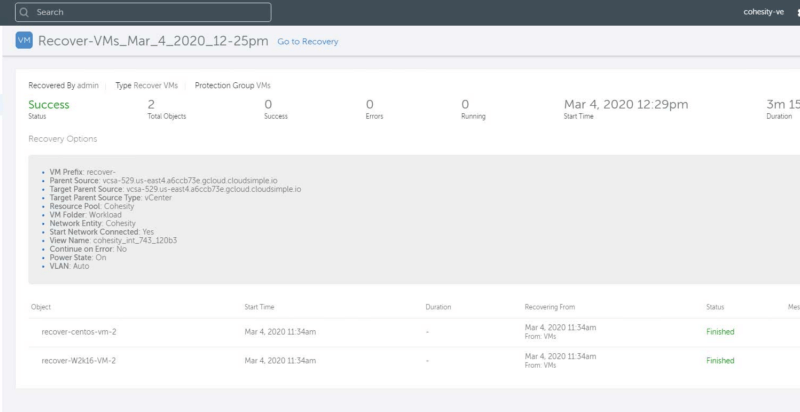Click the Total Objects count
The height and width of the screenshot is (412, 800).
click(151, 104)
